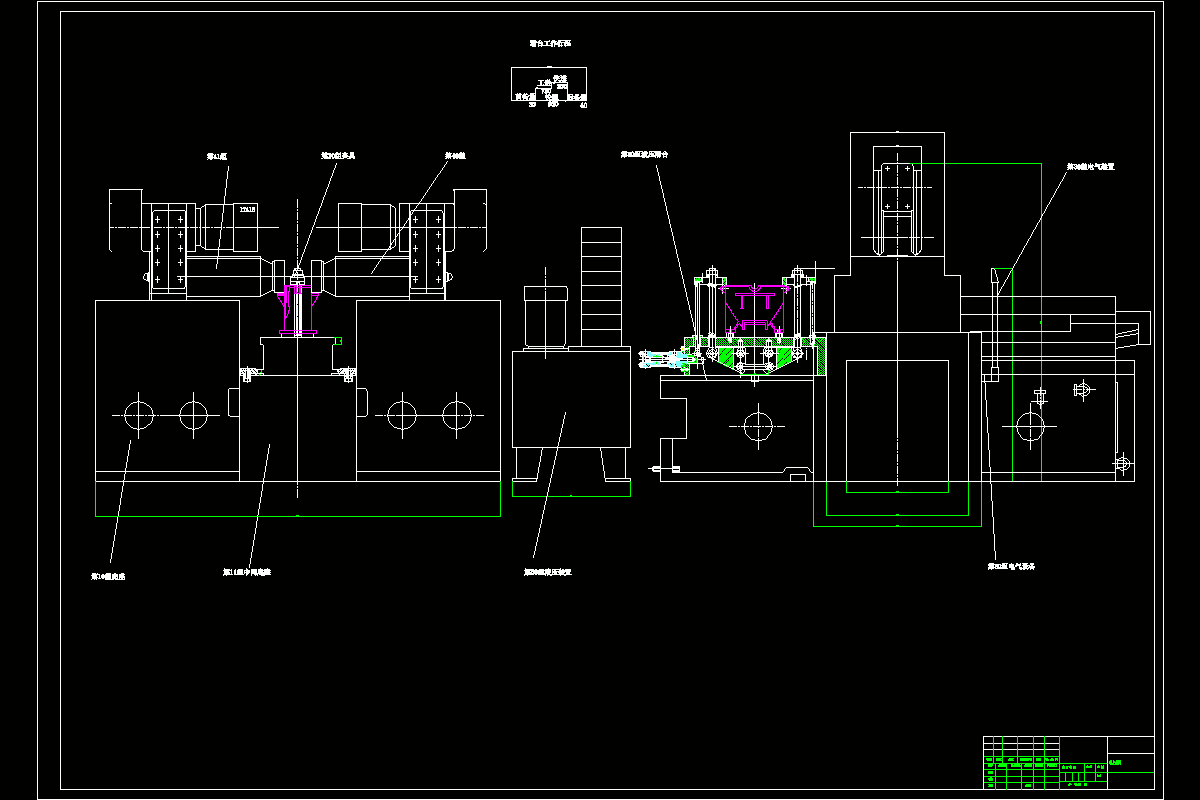
Task: Click the '电气系统' electrical system label at lower right
Action: point(1011,565)
